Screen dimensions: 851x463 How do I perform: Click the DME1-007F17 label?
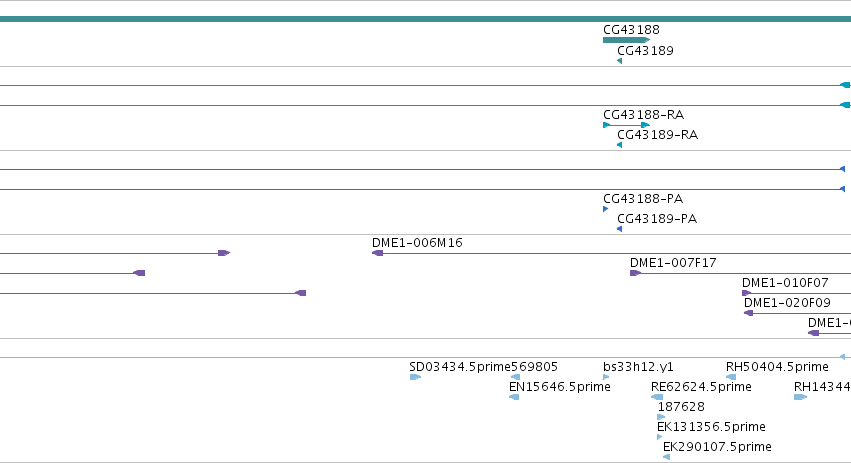pyautogui.click(x=673, y=263)
